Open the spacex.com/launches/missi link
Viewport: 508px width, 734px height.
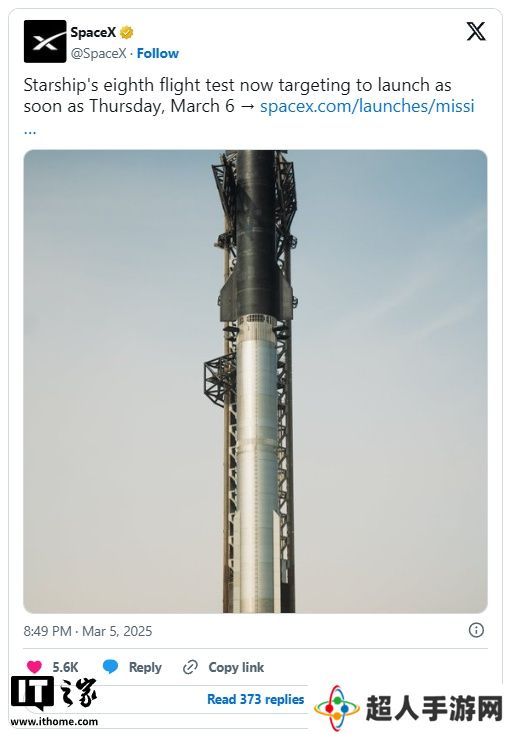click(367, 106)
